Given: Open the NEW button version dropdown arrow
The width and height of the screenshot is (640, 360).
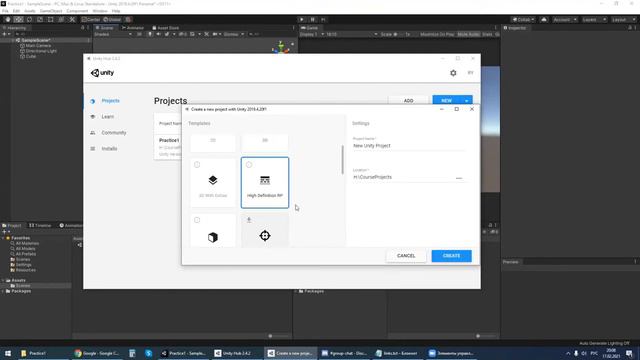Looking at the screenshot, I should 467,101.
